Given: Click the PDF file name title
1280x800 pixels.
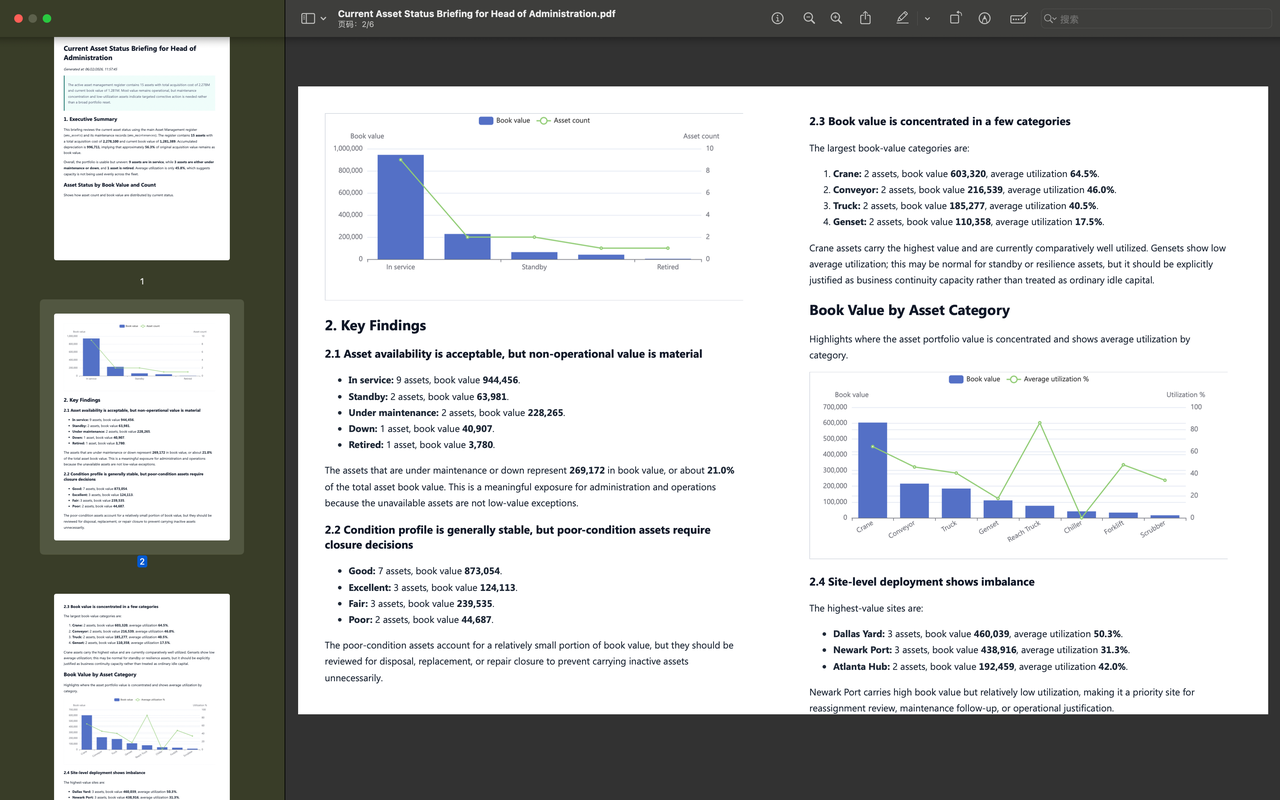Looking at the screenshot, I should (476, 13).
